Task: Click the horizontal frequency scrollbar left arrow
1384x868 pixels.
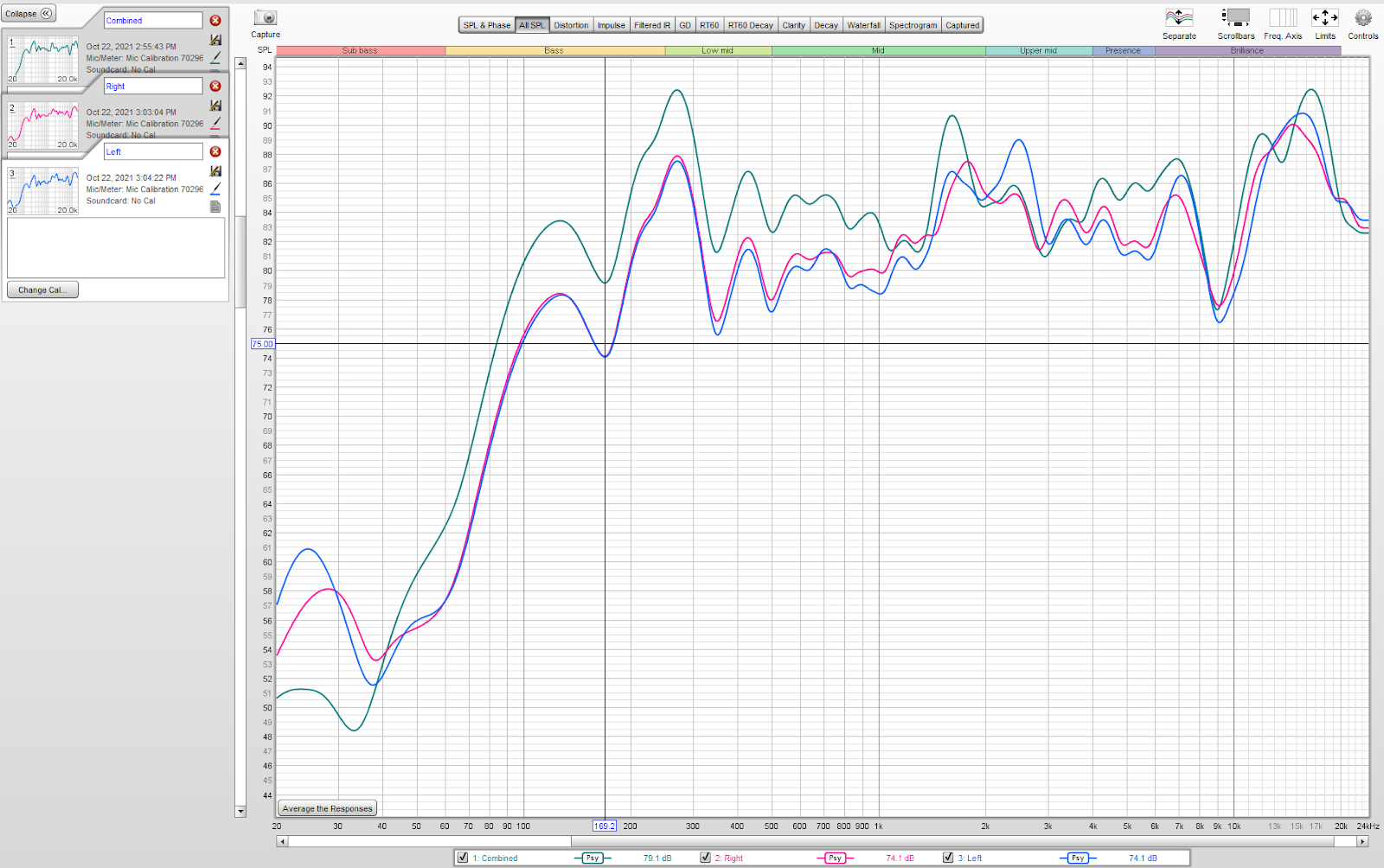Action: coord(281,841)
